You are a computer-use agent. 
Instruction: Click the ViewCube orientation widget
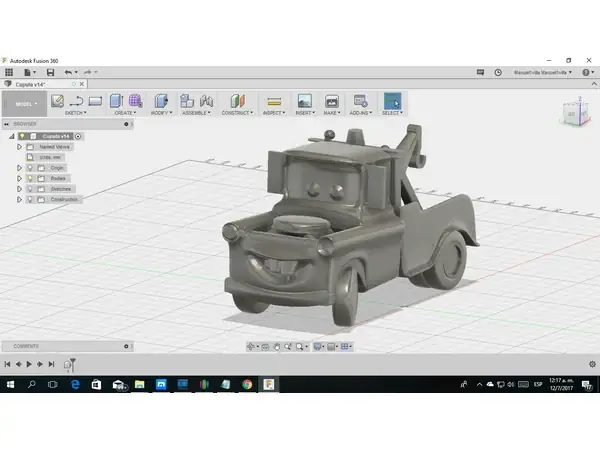pyautogui.click(x=574, y=112)
